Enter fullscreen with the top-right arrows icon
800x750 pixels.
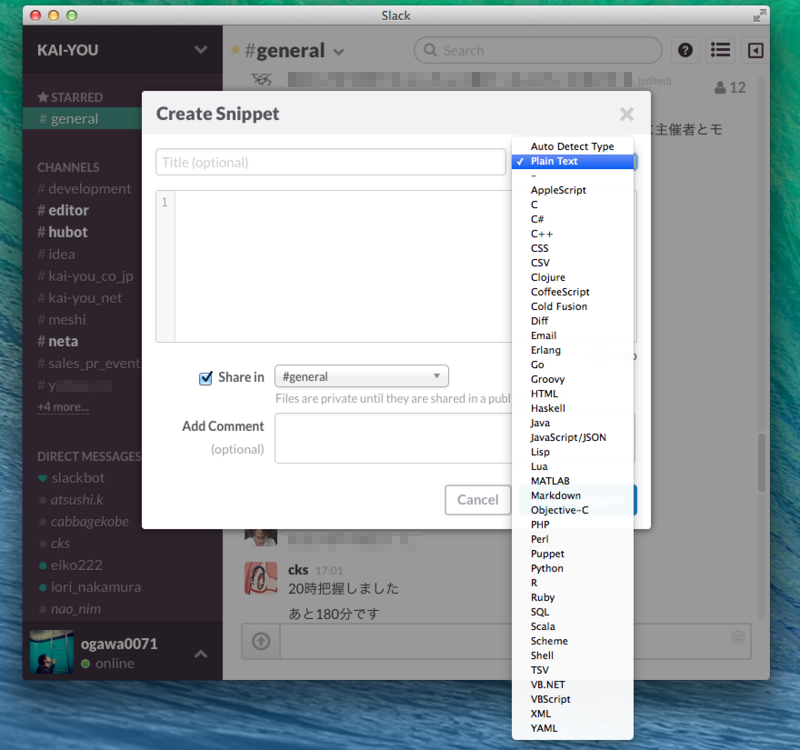pos(759,16)
